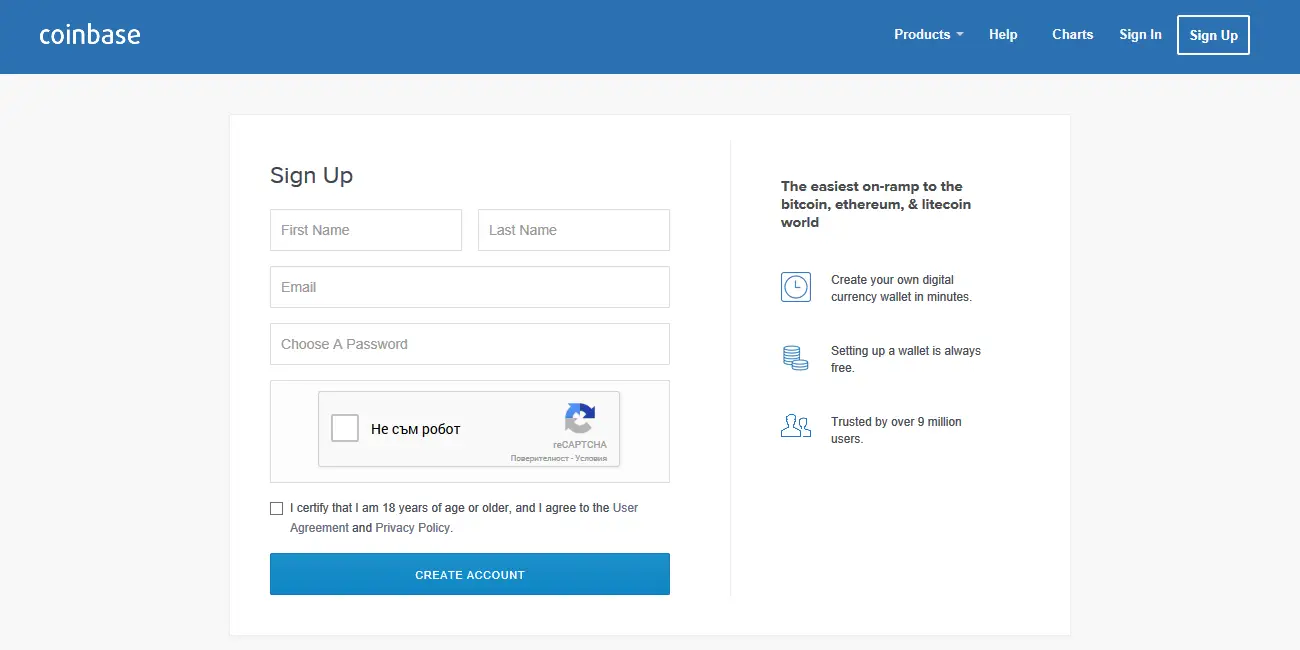This screenshot has height=650, width=1300.
Task: Check the reCAPTCHA robot checkbox
Action: pyautogui.click(x=345, y=428)
